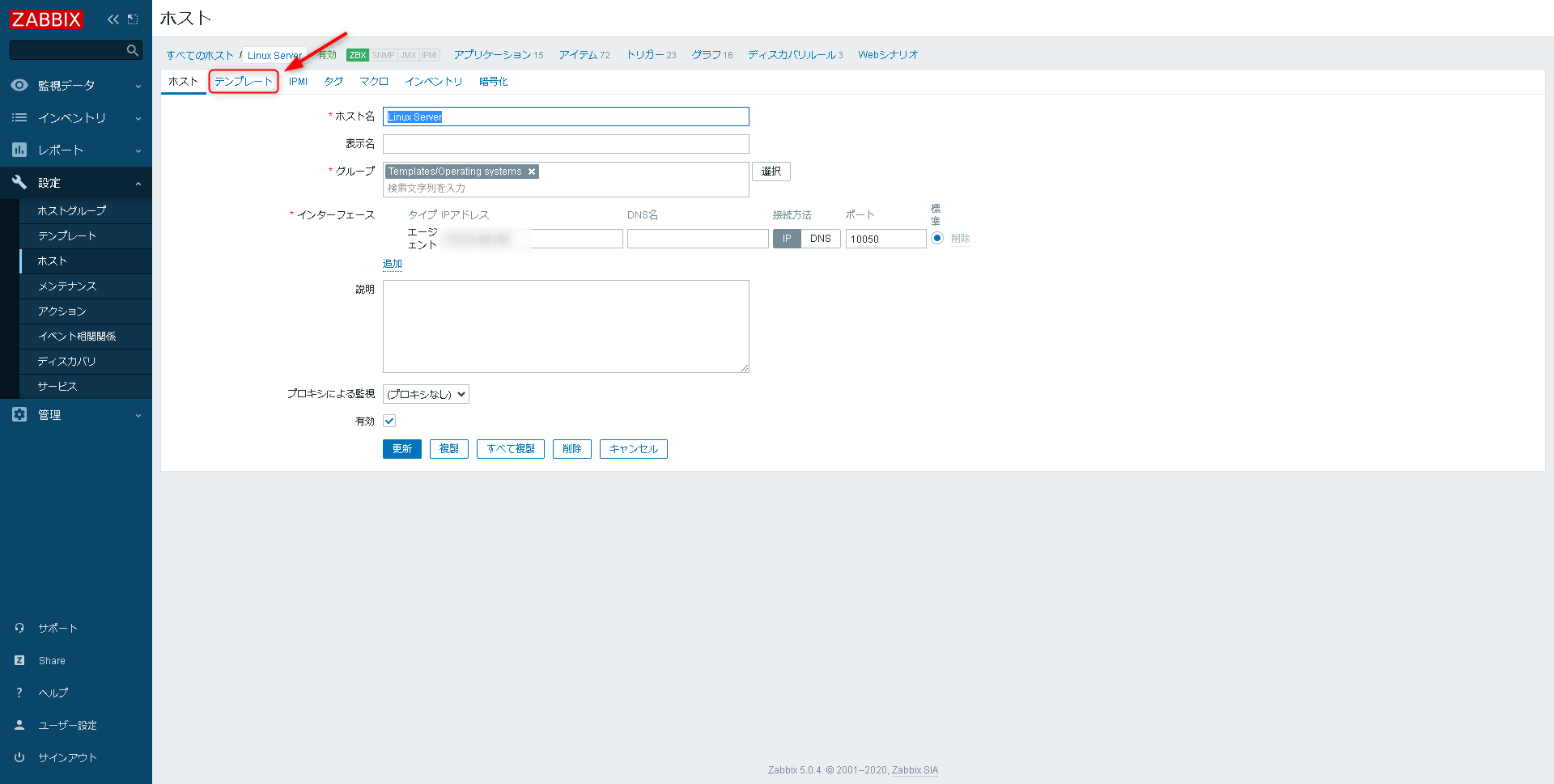Toggle sidebar auto-hide icon next to chevrons
Screen dimensions: 1554x784
coord(133,19)
